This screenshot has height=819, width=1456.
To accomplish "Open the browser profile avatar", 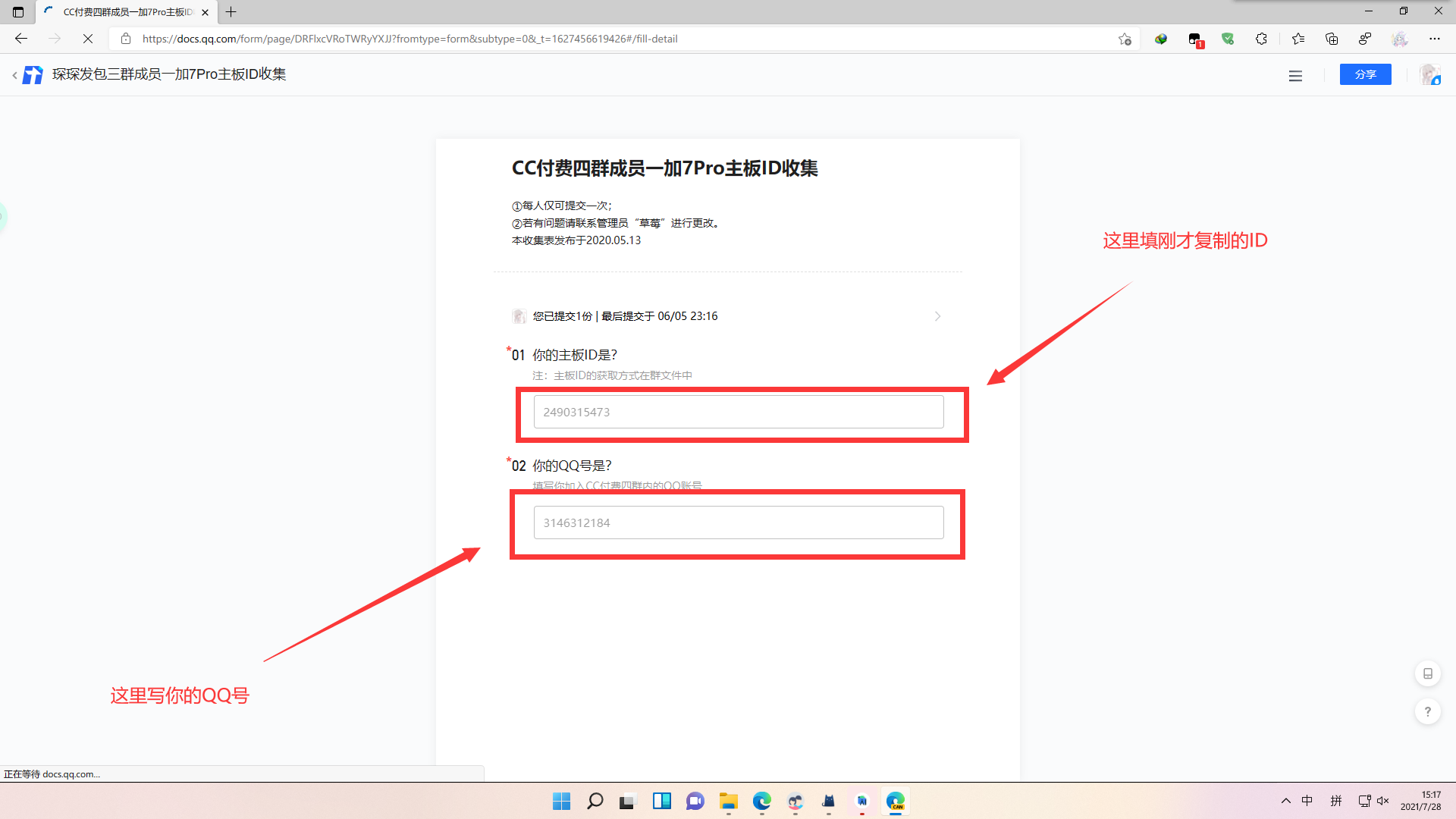I will pos(1400,39).
